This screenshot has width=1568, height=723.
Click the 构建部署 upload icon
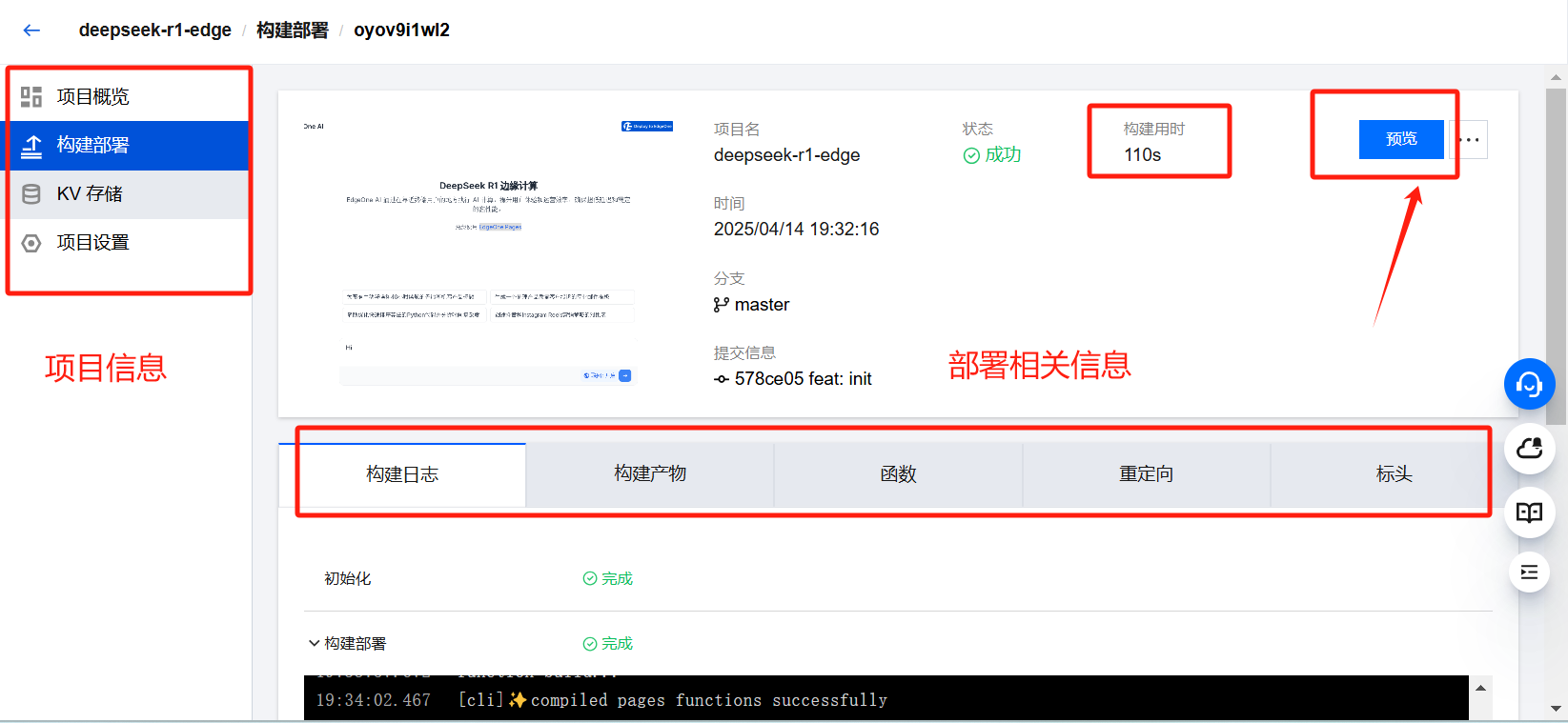pos(31,146)
